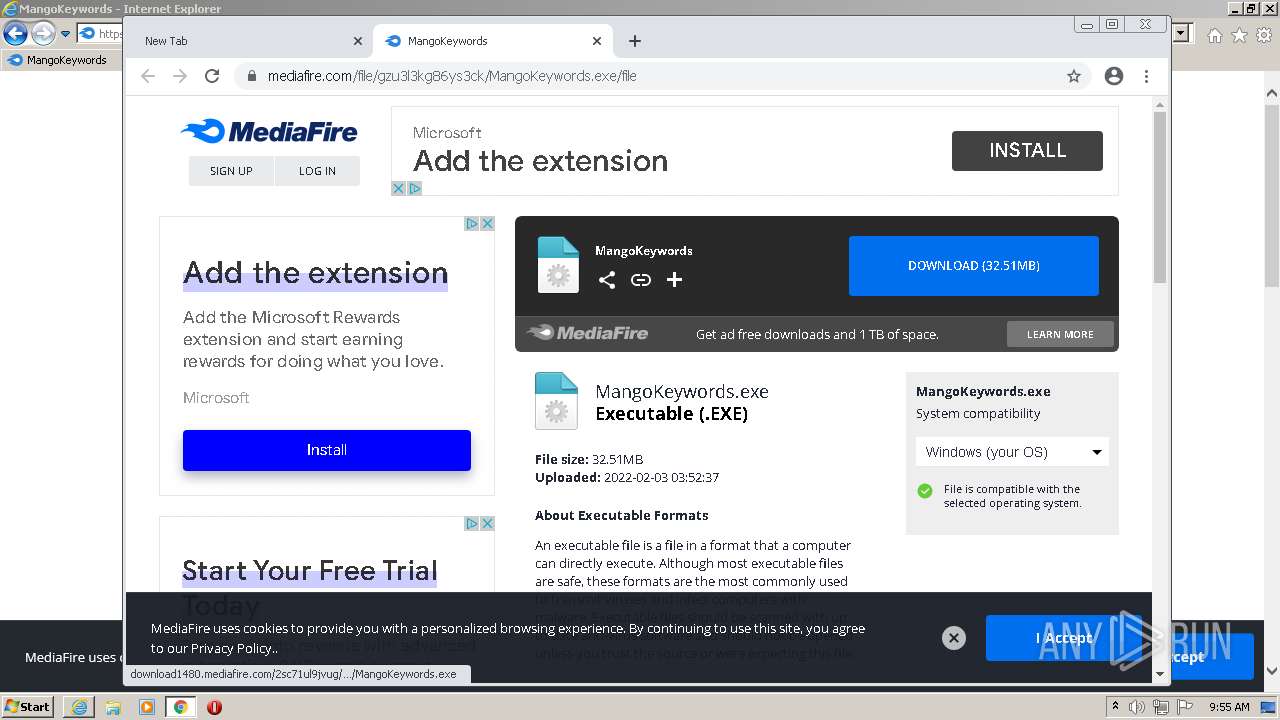Image resolution: width=1280 pixels, height=720 pixels.
Task: Bookmark this page with the star icon
Action: (1074, 76)
